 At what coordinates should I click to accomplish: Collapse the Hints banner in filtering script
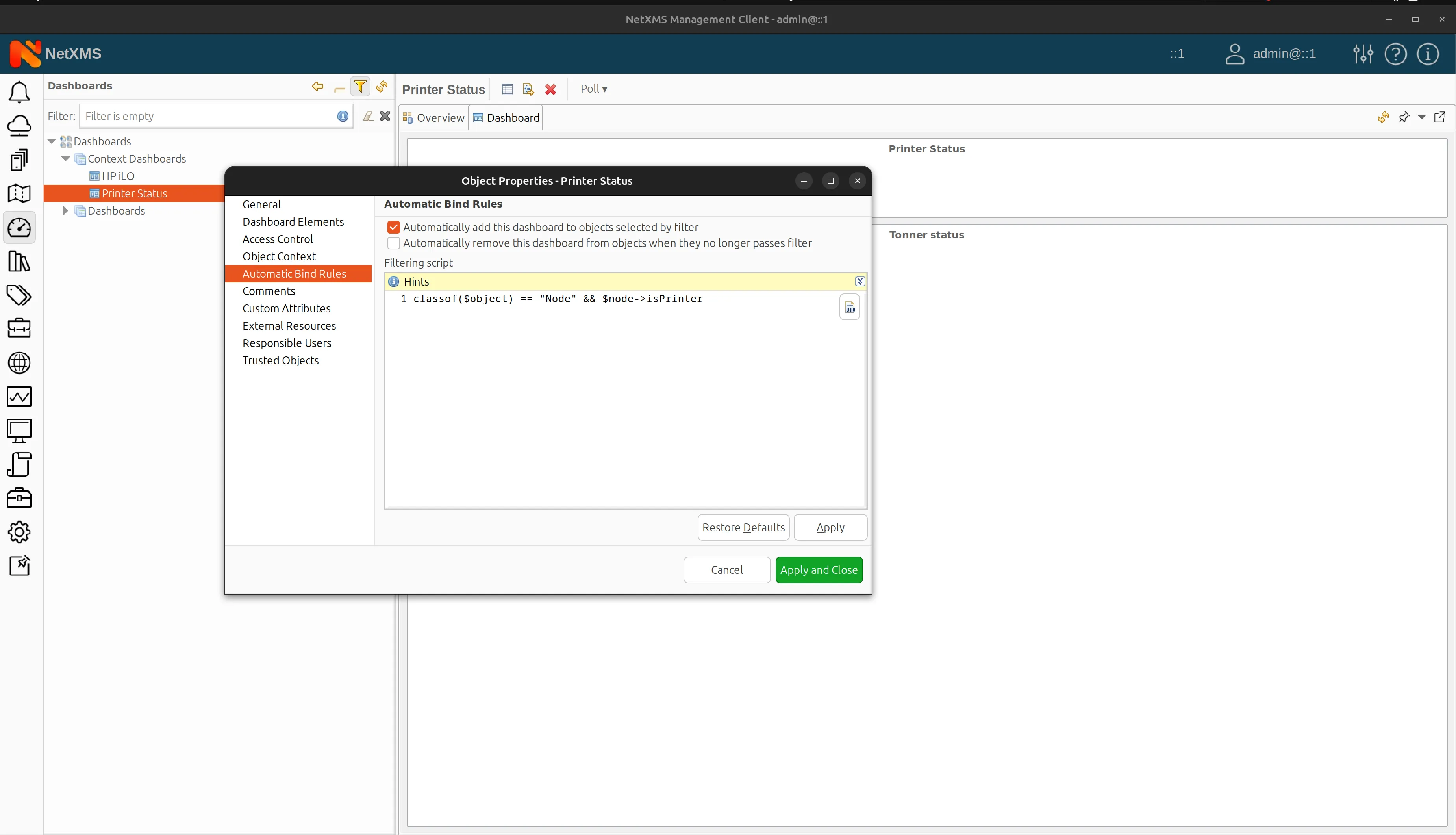860,281
